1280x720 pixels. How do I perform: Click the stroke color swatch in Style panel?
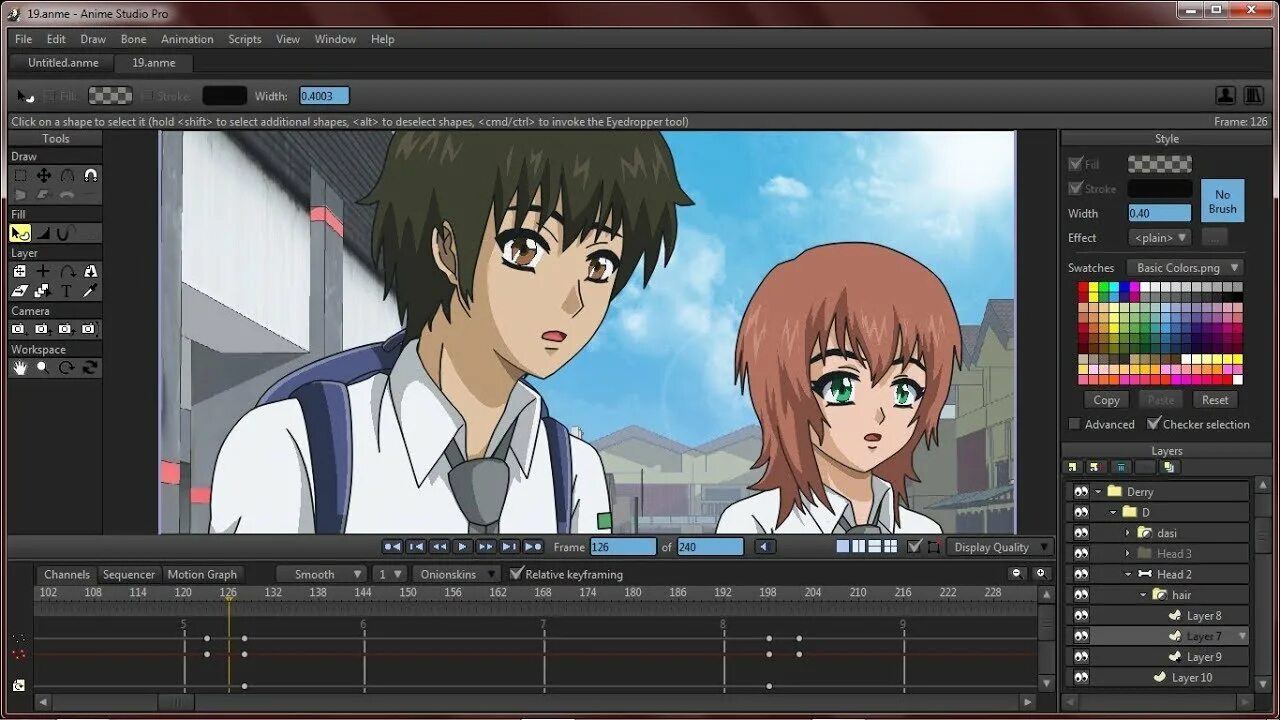coord(1160,188)
